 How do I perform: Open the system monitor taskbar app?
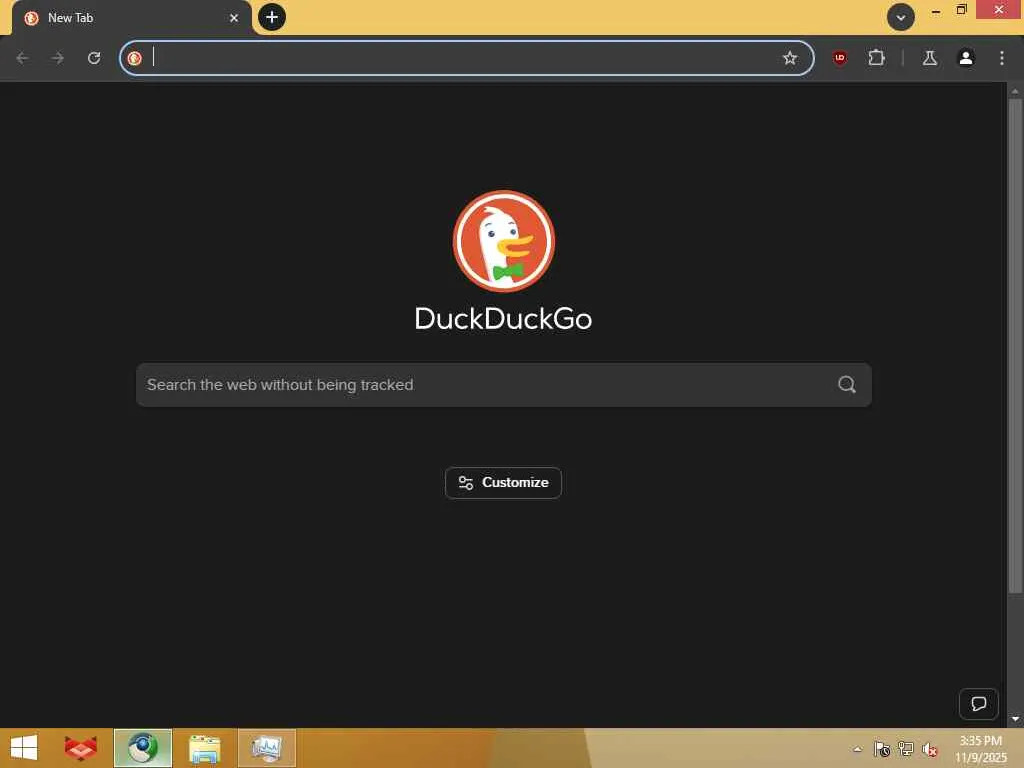point(267,748)
